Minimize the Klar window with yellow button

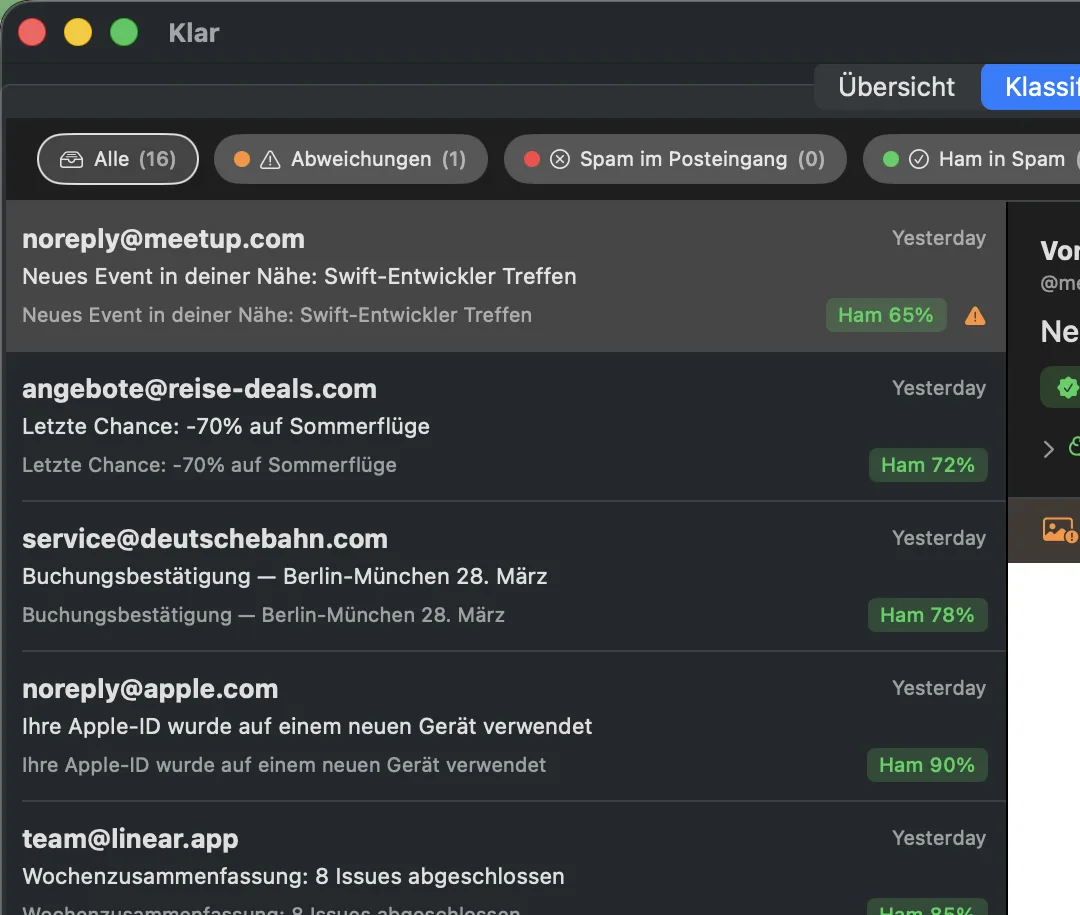pyautogui.click(x=78, y=32)
